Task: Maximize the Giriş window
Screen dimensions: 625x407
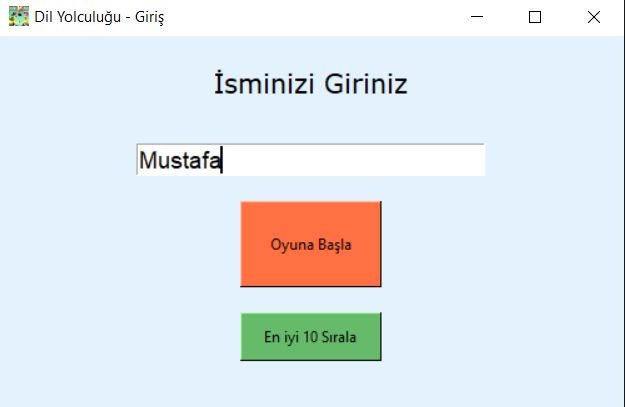Action: (535, 17)
